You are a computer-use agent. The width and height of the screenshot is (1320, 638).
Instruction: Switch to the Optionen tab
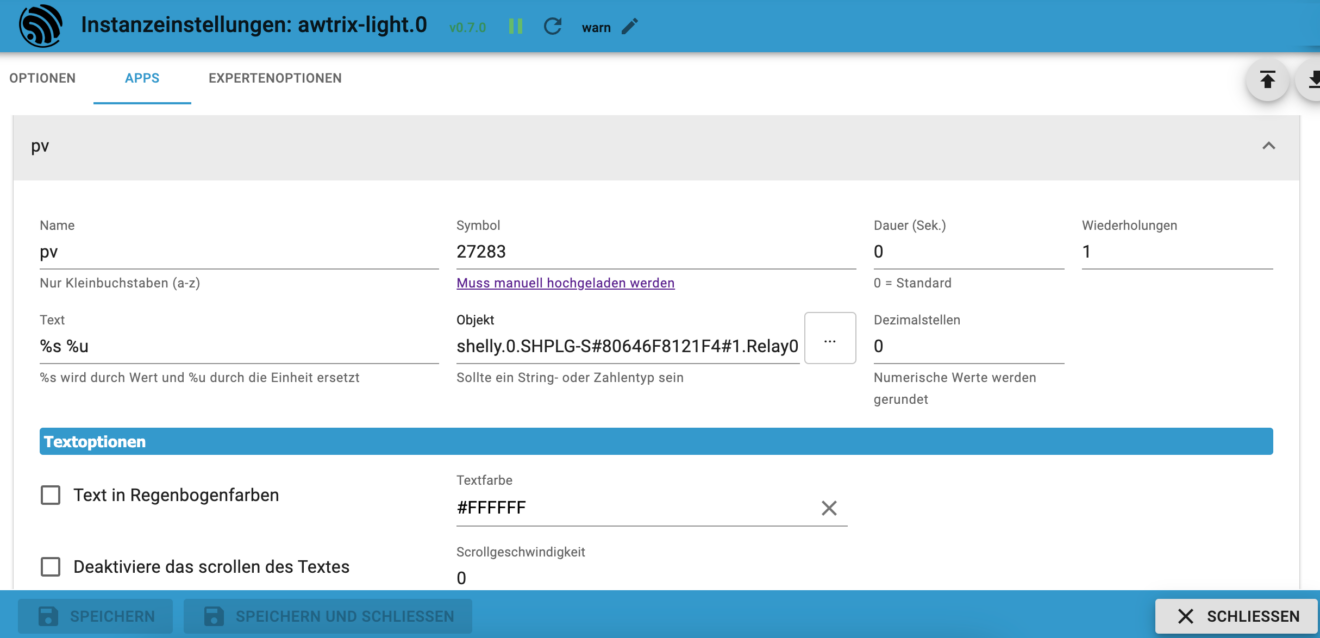(x=42, y=78)
